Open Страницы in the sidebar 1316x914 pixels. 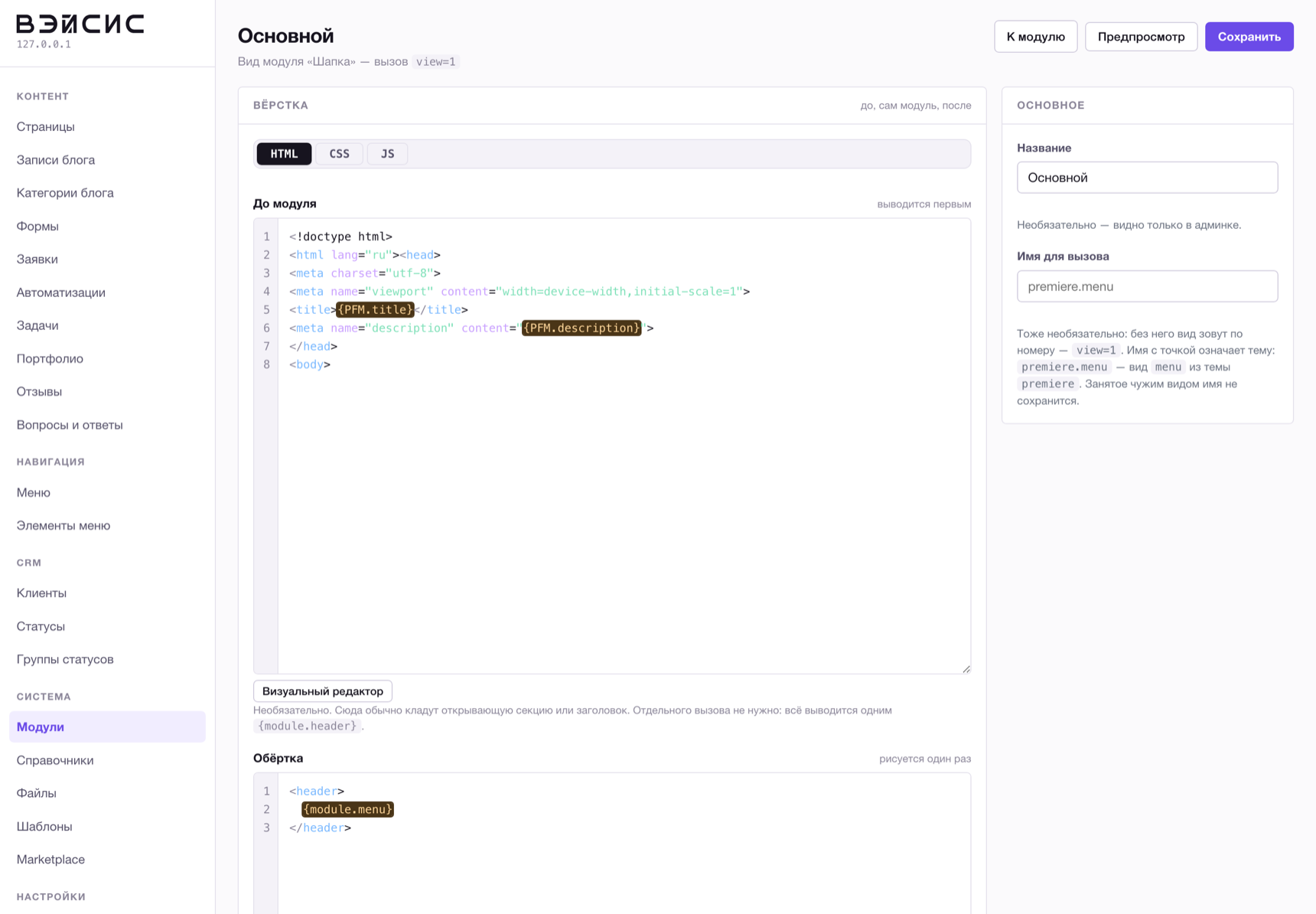click(x=46, y=126)
